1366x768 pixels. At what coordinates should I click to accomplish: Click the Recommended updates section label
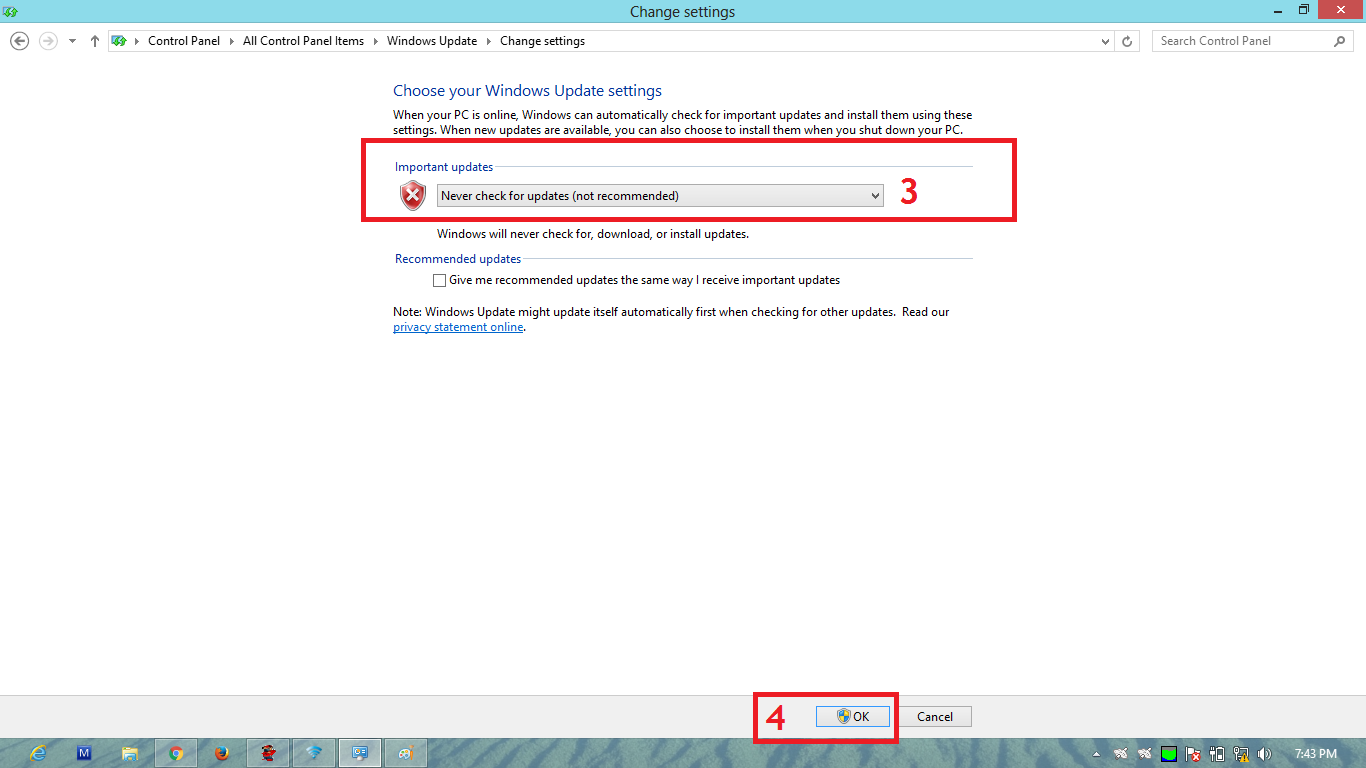pyautogui.click(x=458, y=259)
